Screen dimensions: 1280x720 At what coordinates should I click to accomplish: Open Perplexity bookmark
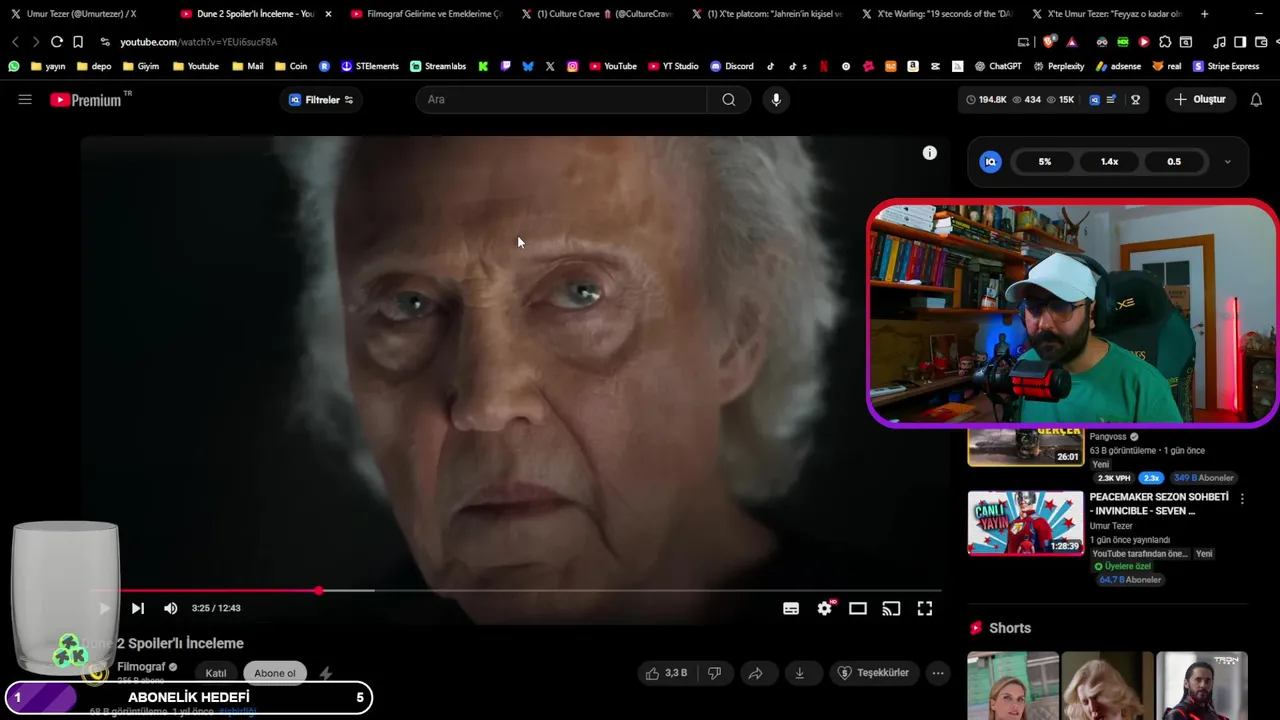(1058, 66)
